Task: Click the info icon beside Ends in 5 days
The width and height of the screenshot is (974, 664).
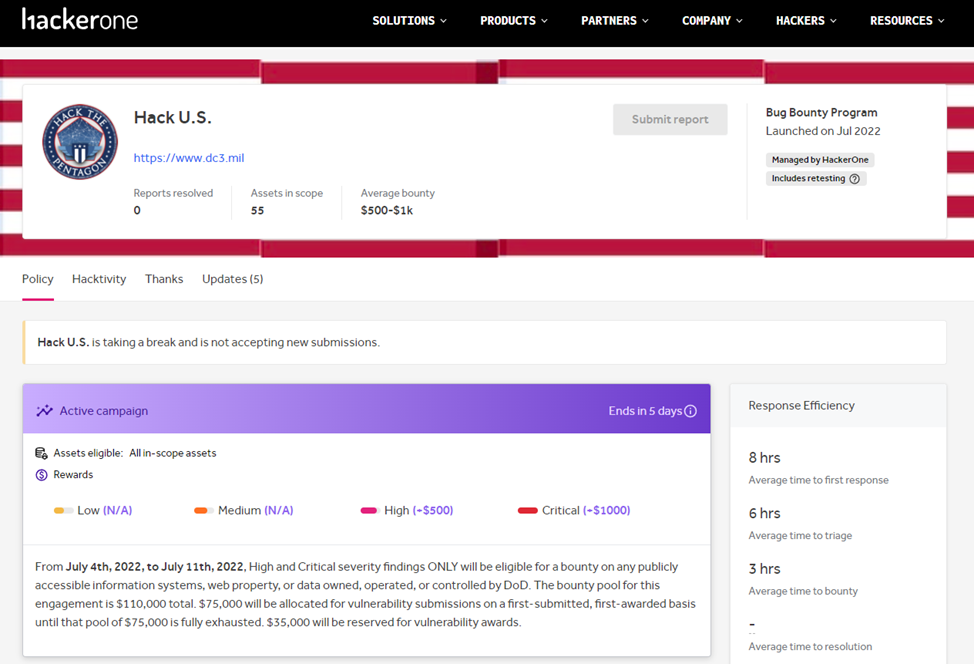Action: point(690,411)
